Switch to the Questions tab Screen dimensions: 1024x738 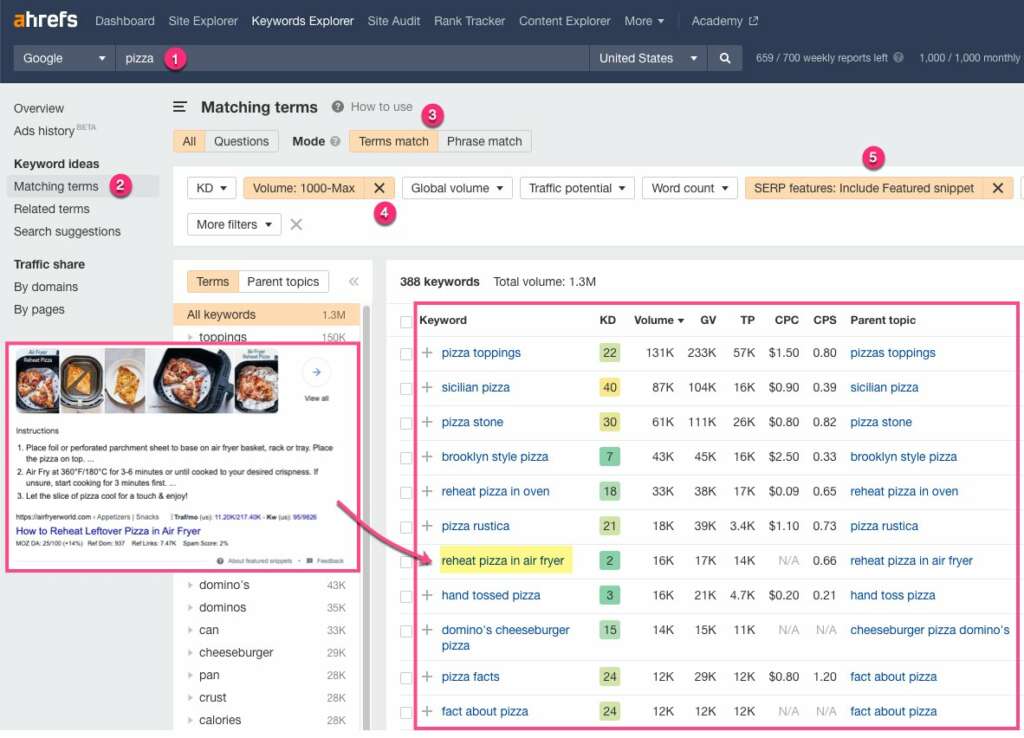241,141
